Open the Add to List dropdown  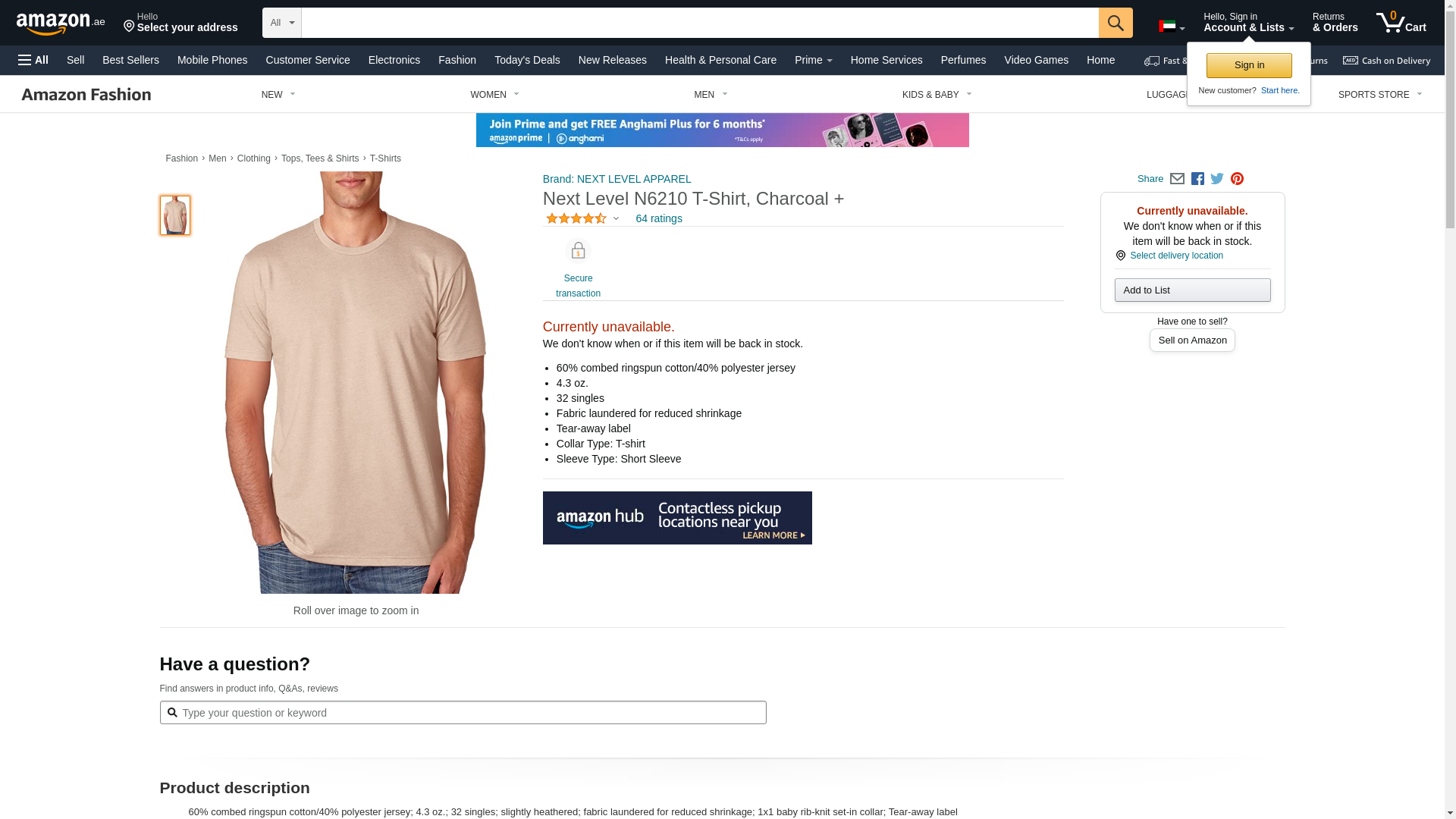(x=1192, y=290)
